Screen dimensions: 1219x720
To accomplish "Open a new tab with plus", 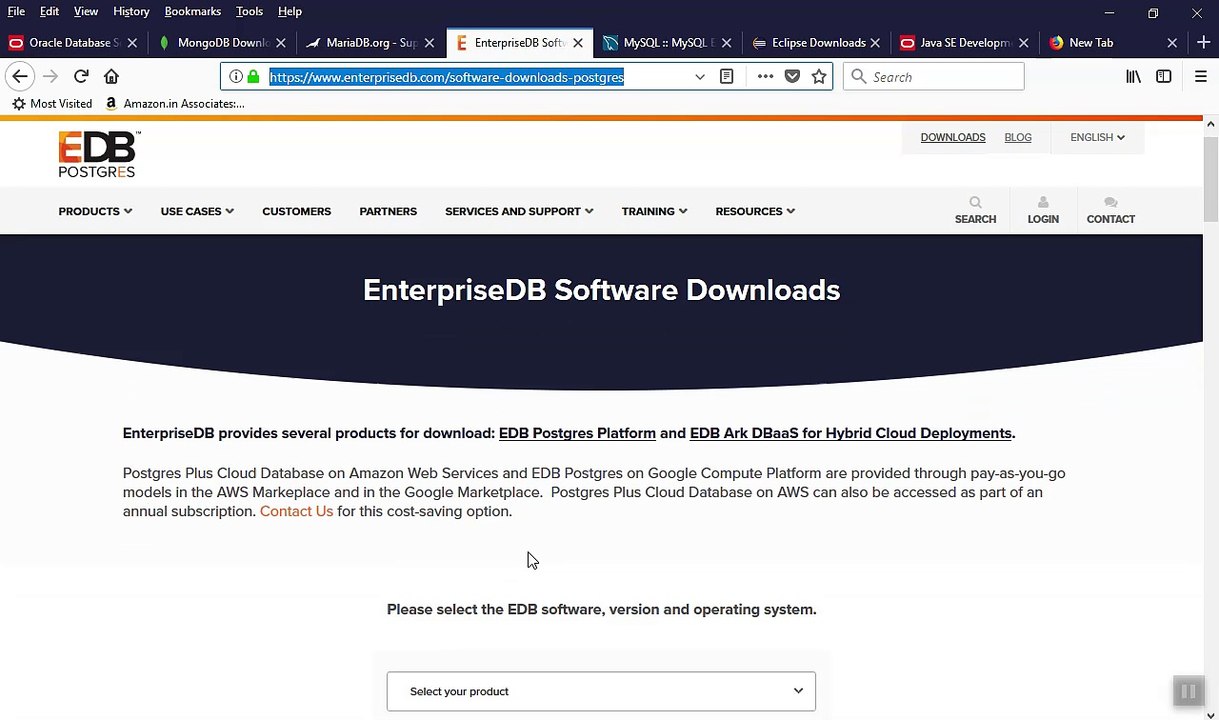I will click(1203, 43).
